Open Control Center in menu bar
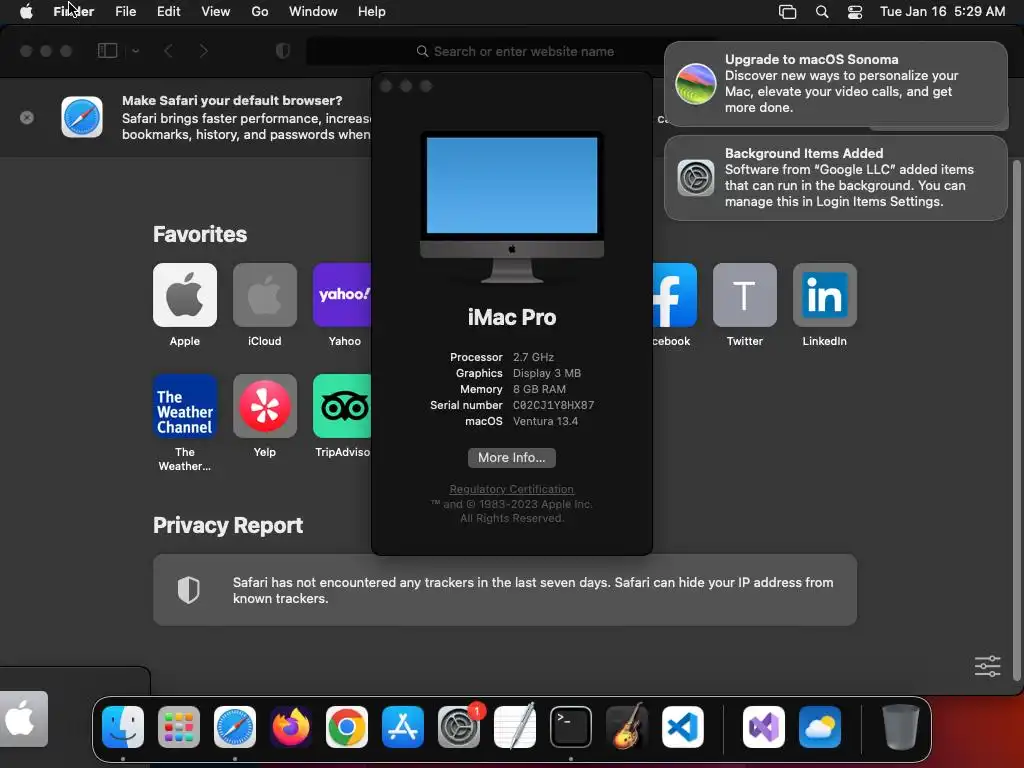 pos(855,12)
